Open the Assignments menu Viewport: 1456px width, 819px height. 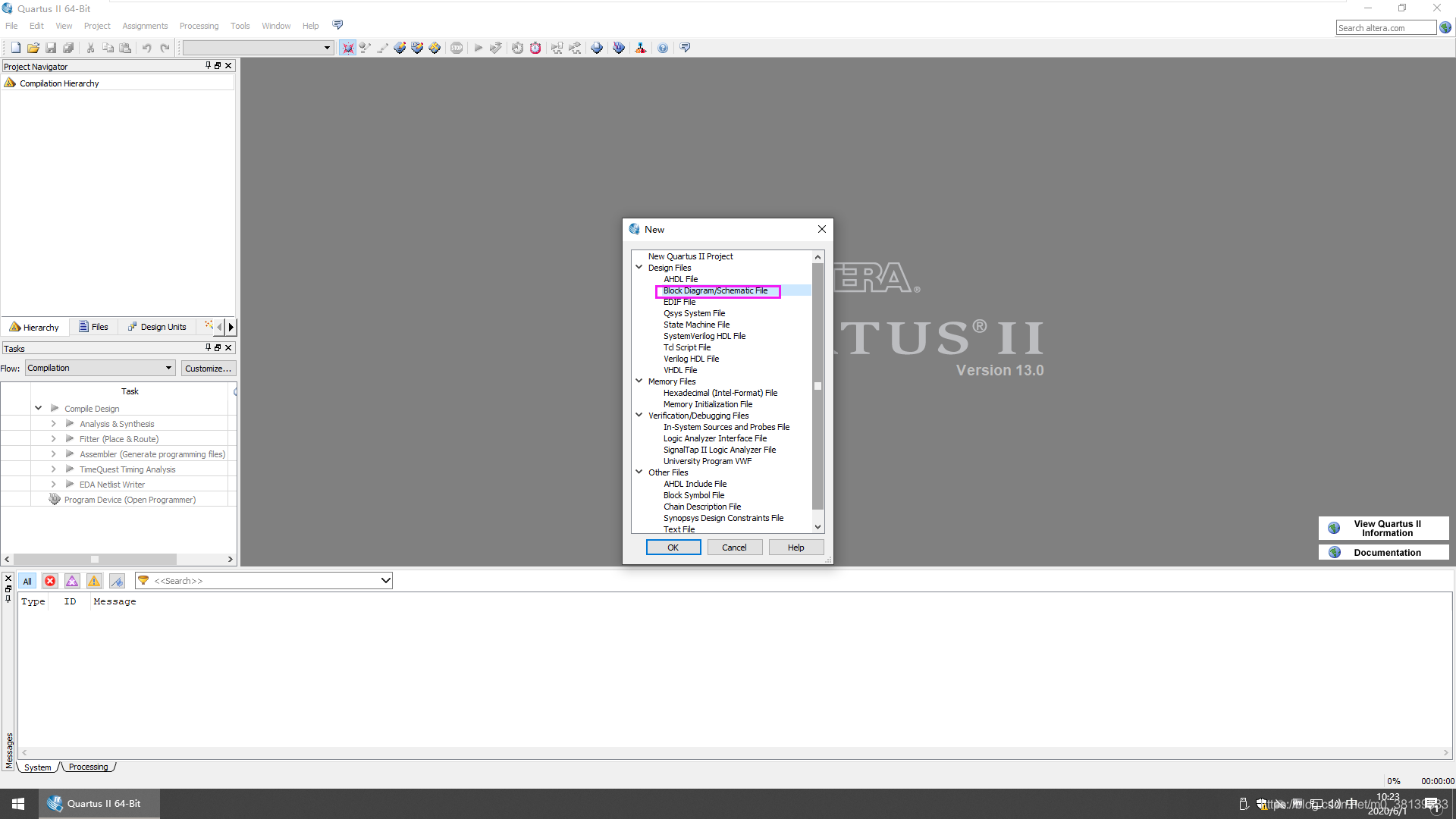[x=145, y=26]
